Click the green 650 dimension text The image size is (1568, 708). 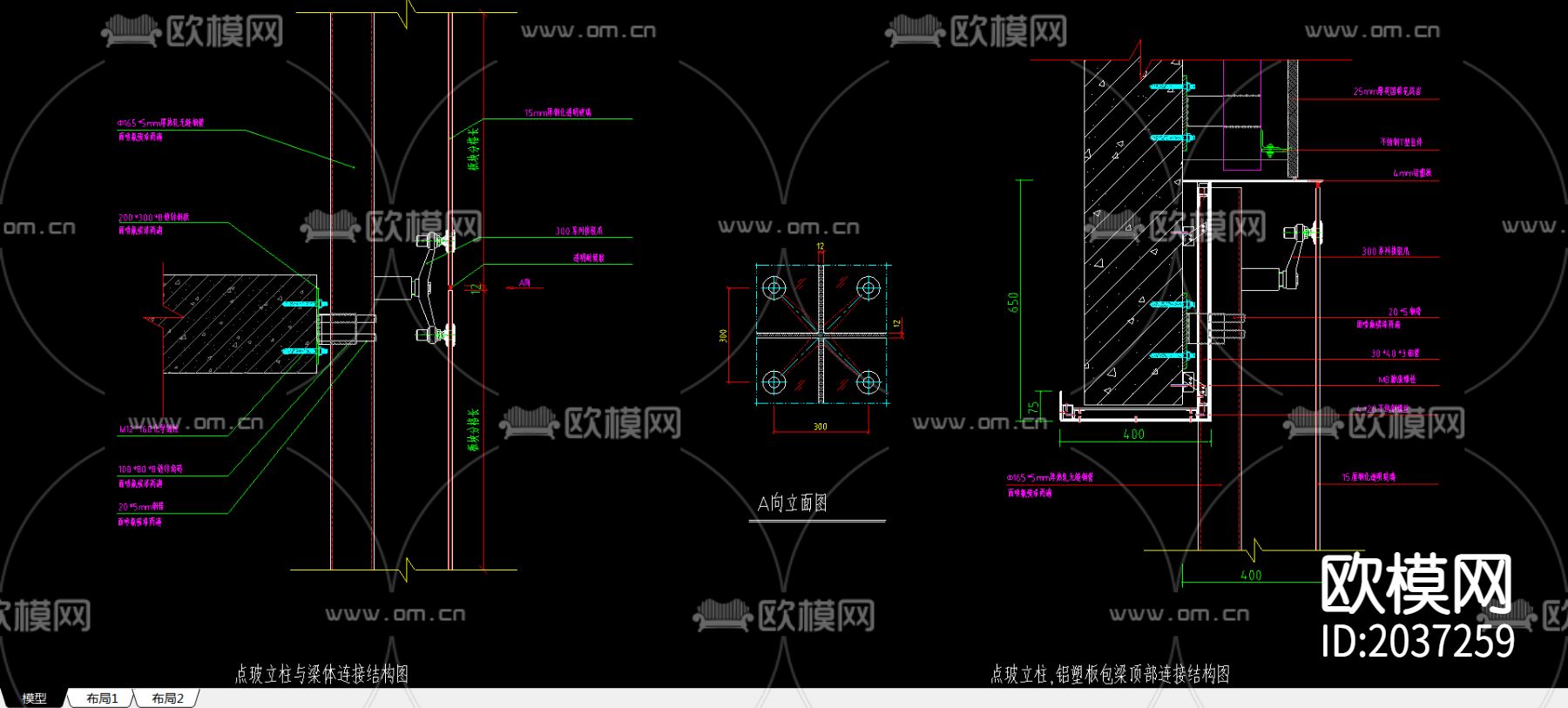[1013, 302]
